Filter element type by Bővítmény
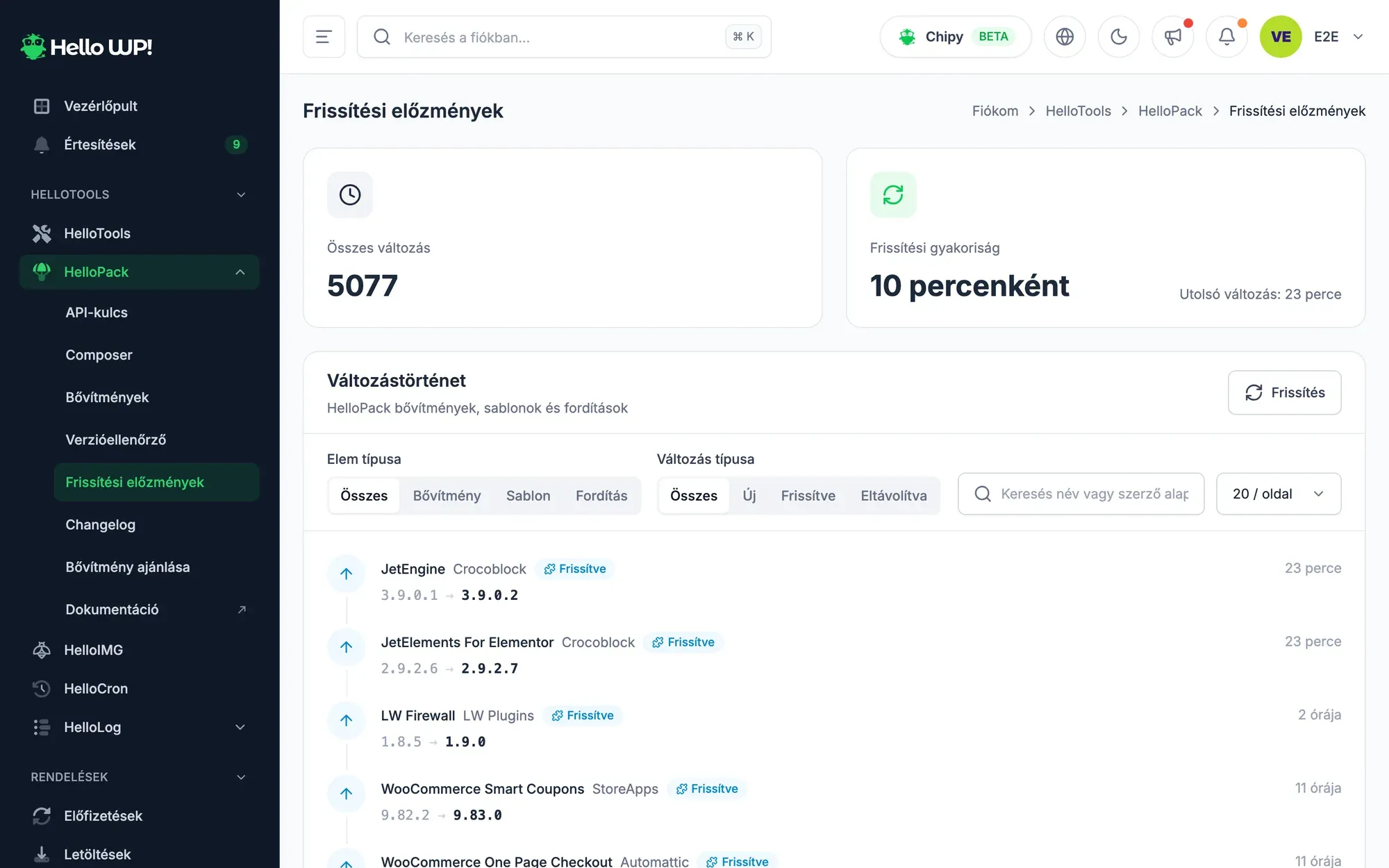The width and height of the screenshot is (1389, 868). [447, 495]
